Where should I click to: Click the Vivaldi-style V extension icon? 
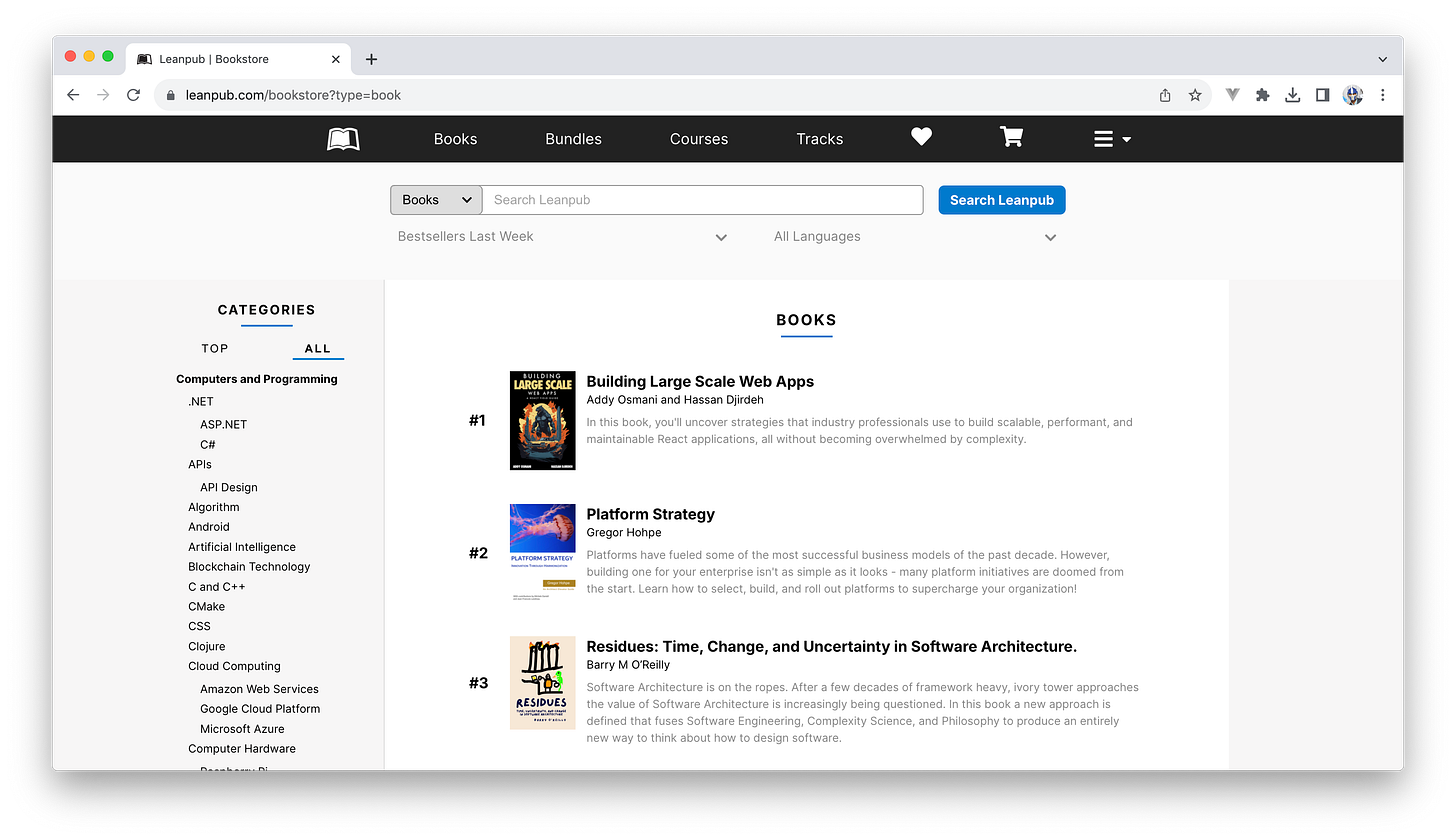(x=1233, y=95)
